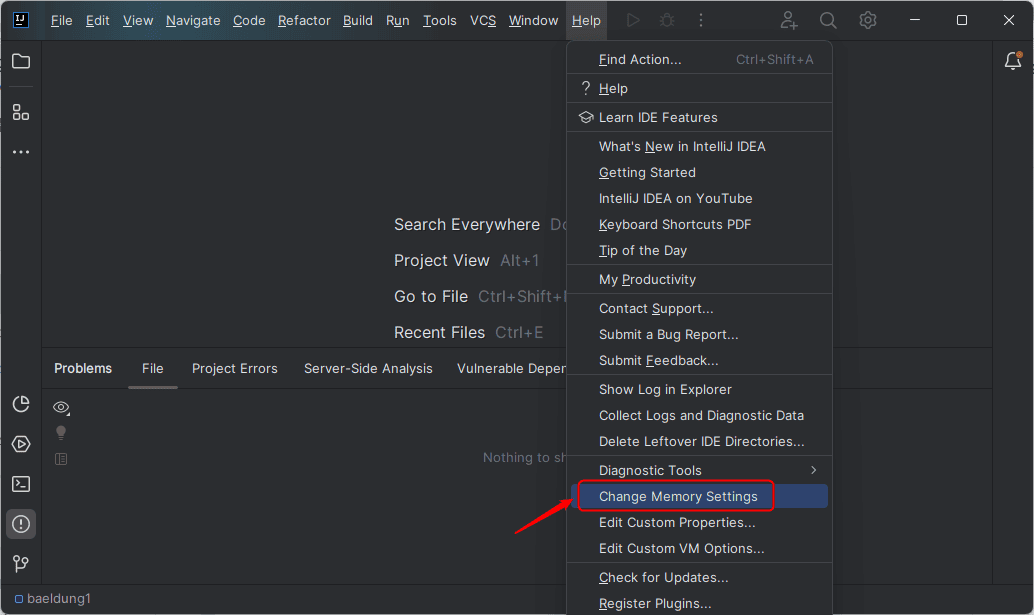
Task: Open the Tools menu
Action: point(439,20)
